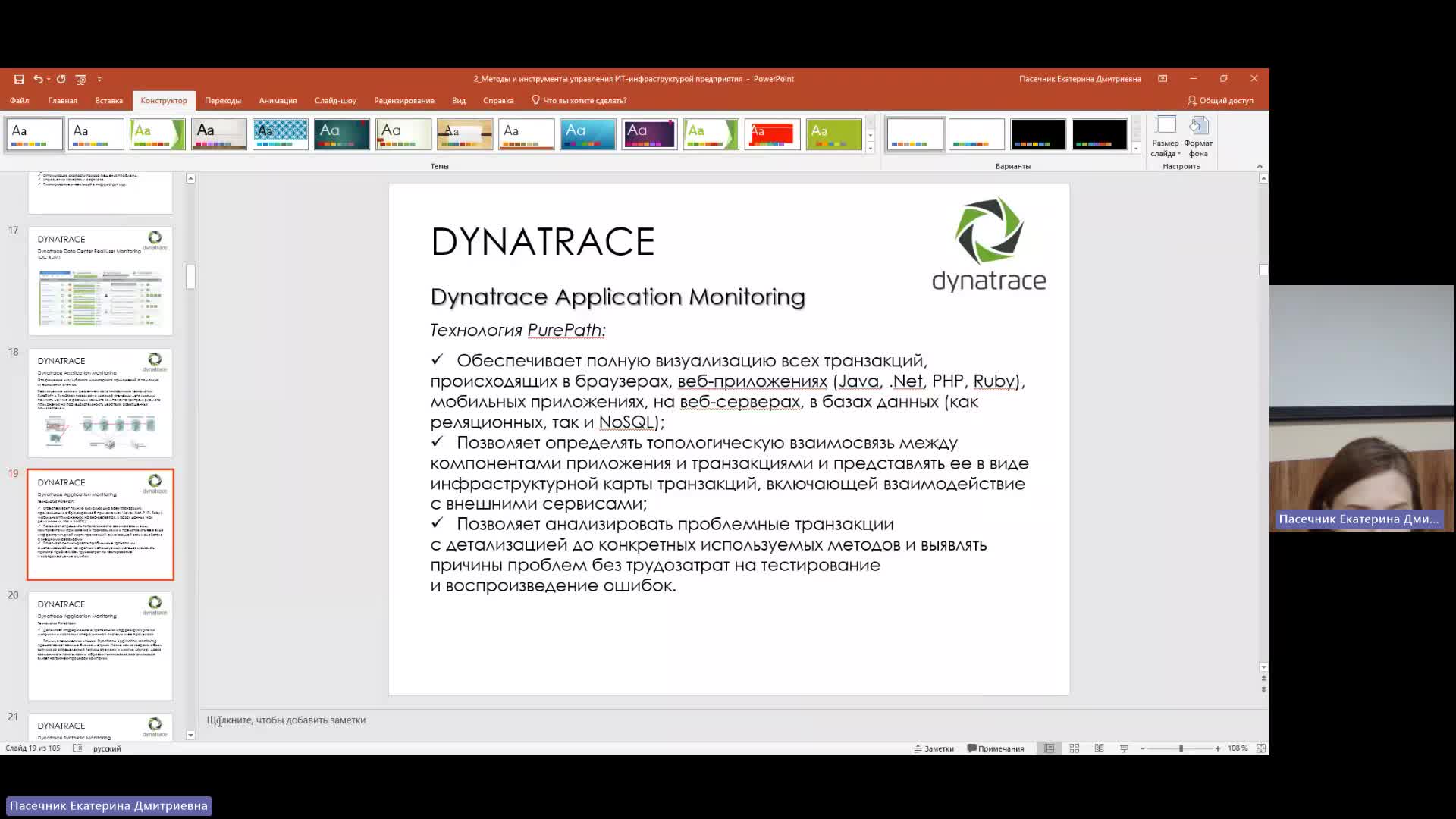Open the Анимация ribbon tab
1456x819 pixels.
(x=278, y=100)
